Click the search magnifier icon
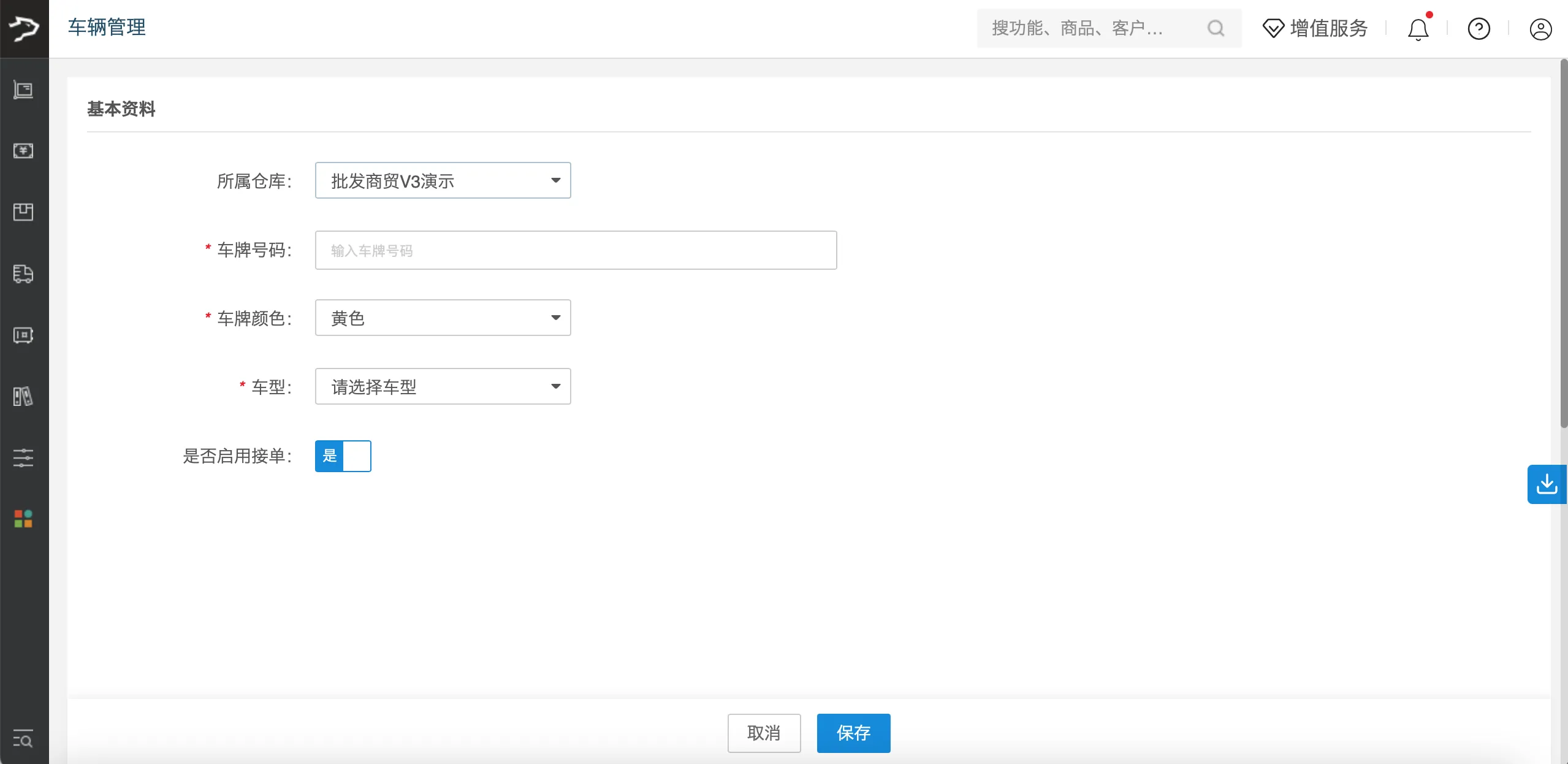Image resolution: width=1568 pixels, height=764 pixels. [x=1216, y=28]
